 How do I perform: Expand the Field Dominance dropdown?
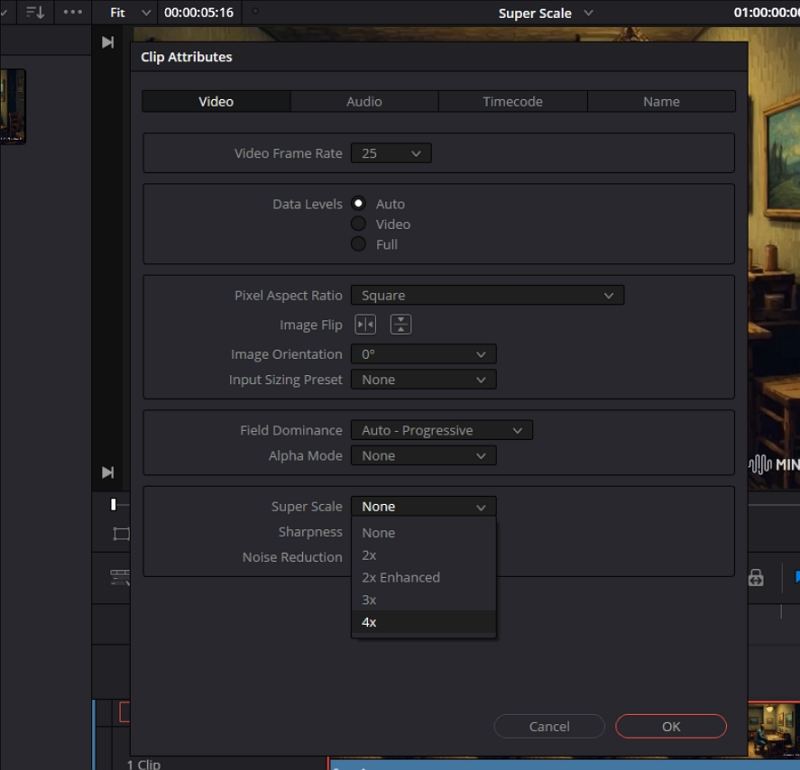440,429
